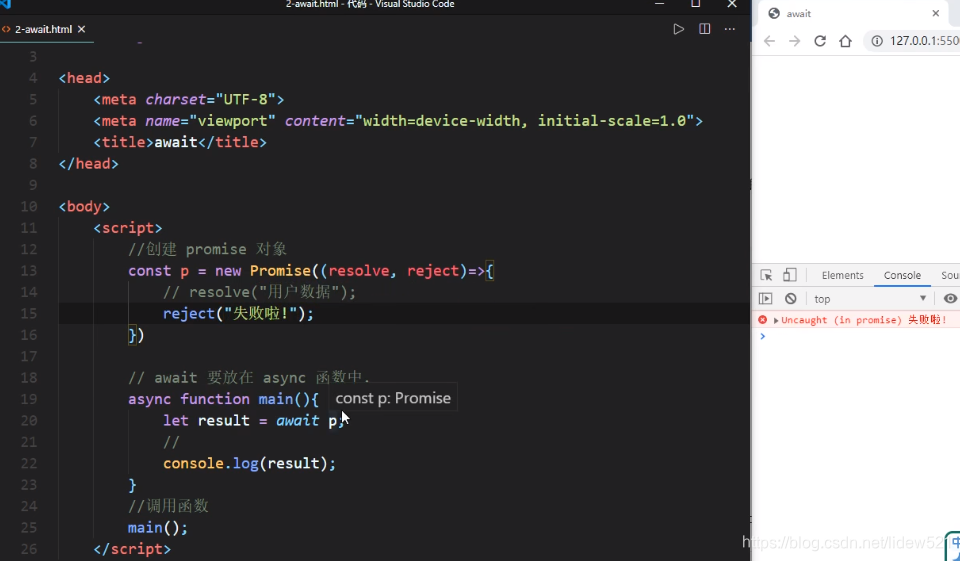Image resolution: width=960 pixels, height=561 pixels.
Task: Click the async function main() declaration
Action: 223,399
